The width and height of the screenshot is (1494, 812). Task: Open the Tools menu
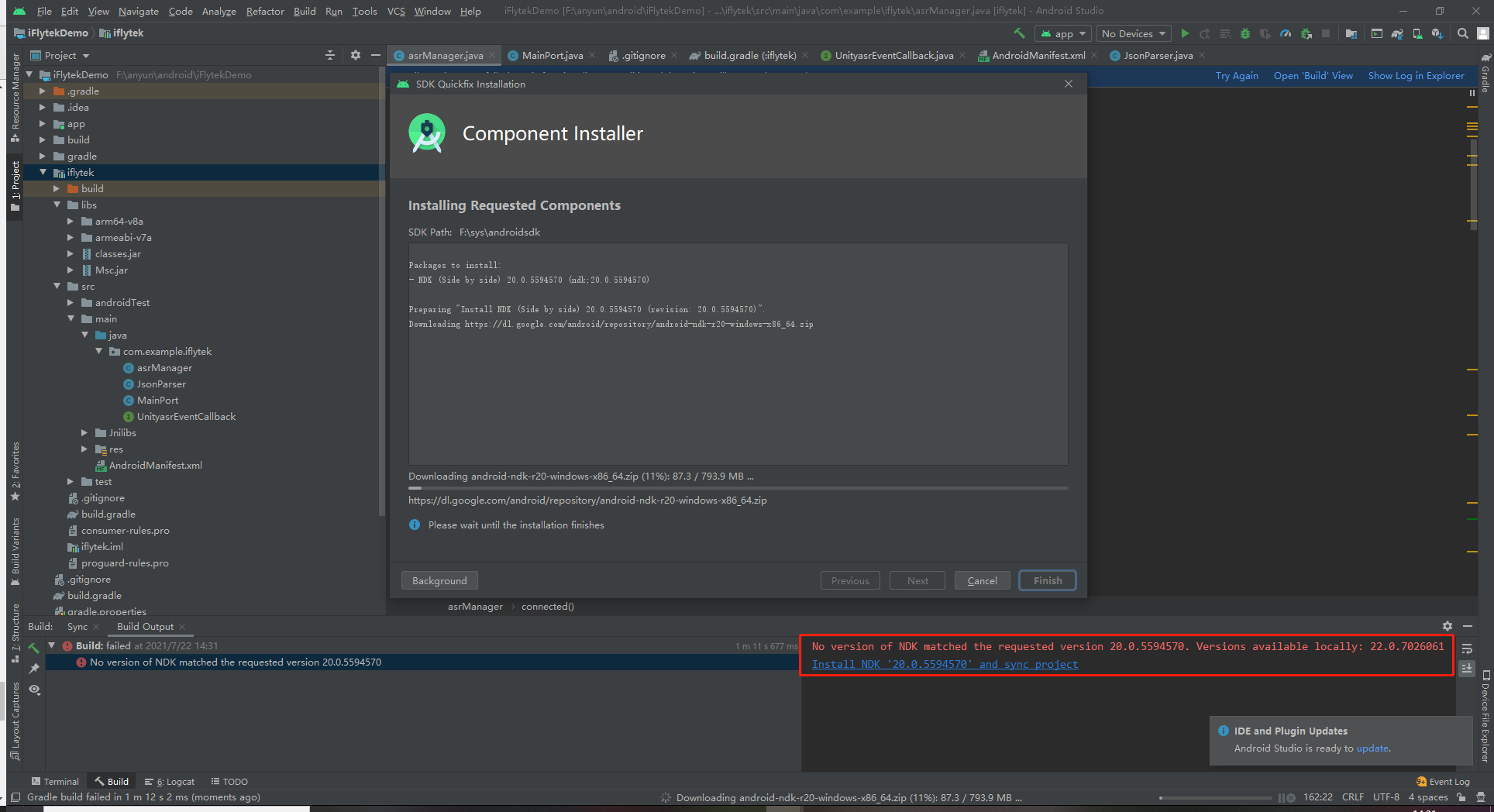tap(364, 11)
